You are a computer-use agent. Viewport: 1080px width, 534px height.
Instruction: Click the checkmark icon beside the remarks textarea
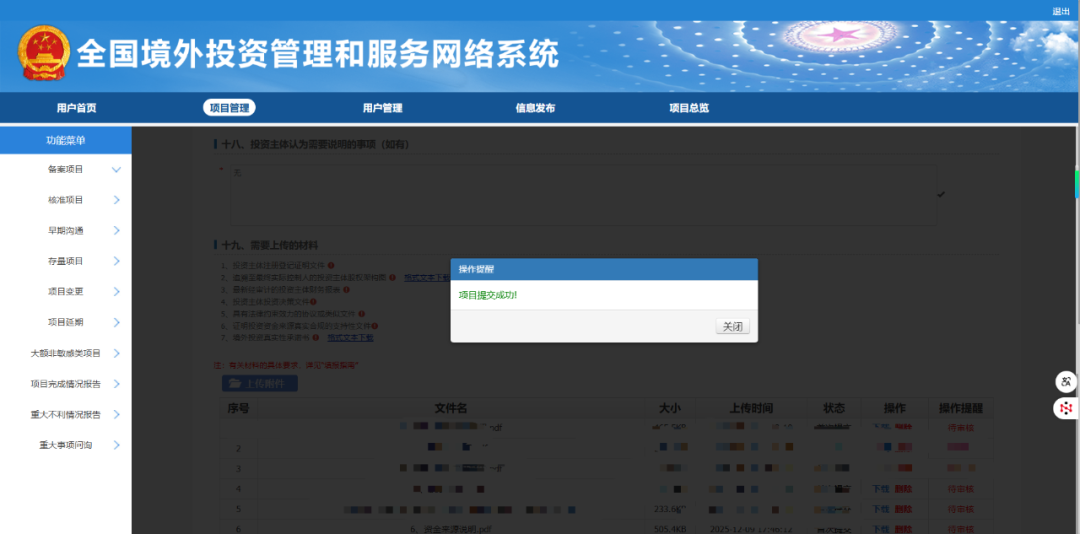pos(941,194)
